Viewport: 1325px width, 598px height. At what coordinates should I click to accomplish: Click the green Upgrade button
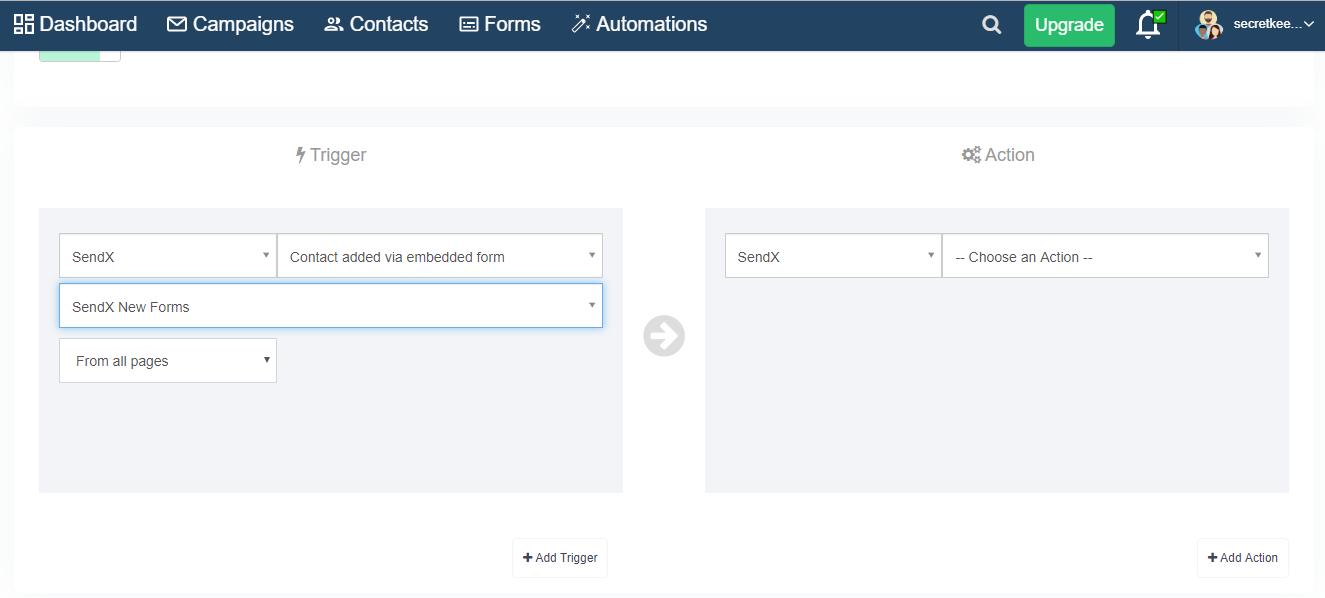[x=1069, y=26]
